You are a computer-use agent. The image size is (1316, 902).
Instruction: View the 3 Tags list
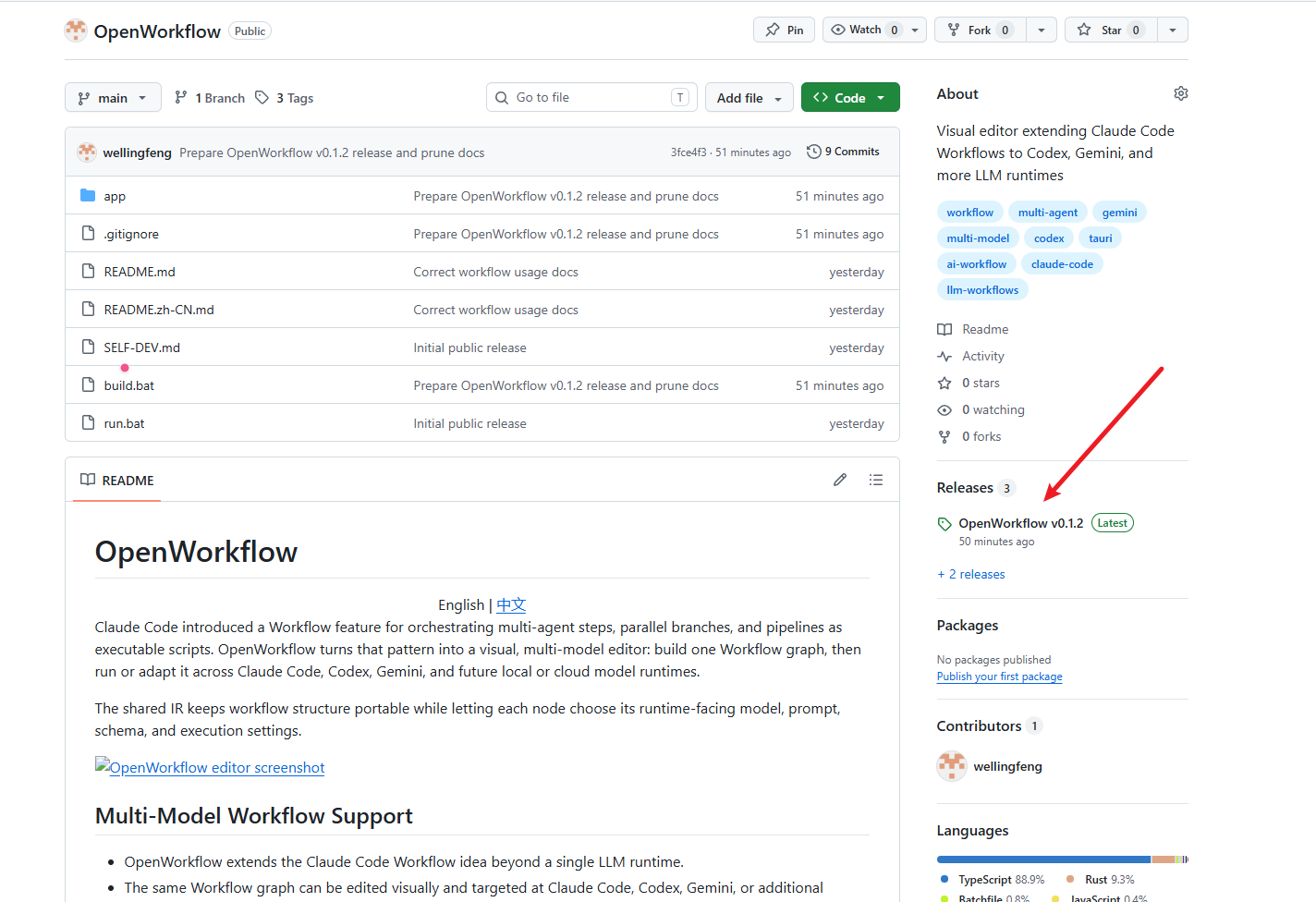(285, 97)
